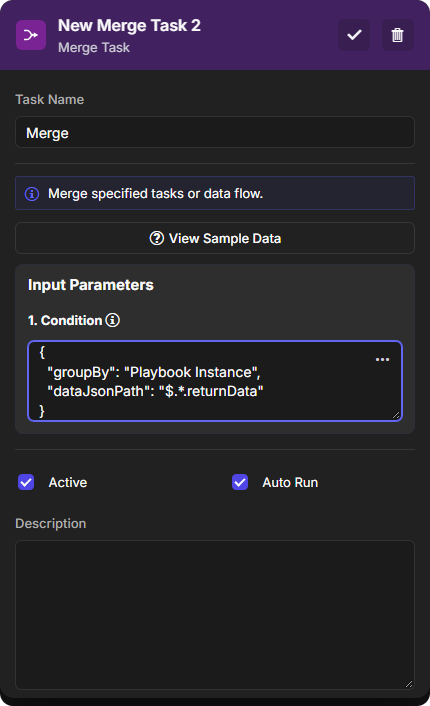Screen dimensions: 430x706
Task: Click the purple merge task icon
Action: pyautogui.click(x=31, y=35)
